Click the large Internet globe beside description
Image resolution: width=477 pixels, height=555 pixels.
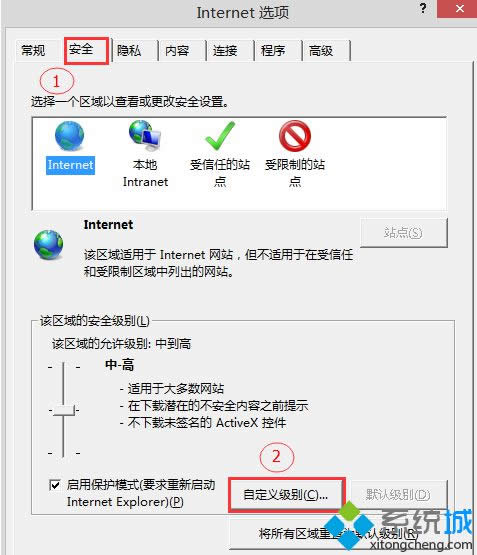pos(48,245)
